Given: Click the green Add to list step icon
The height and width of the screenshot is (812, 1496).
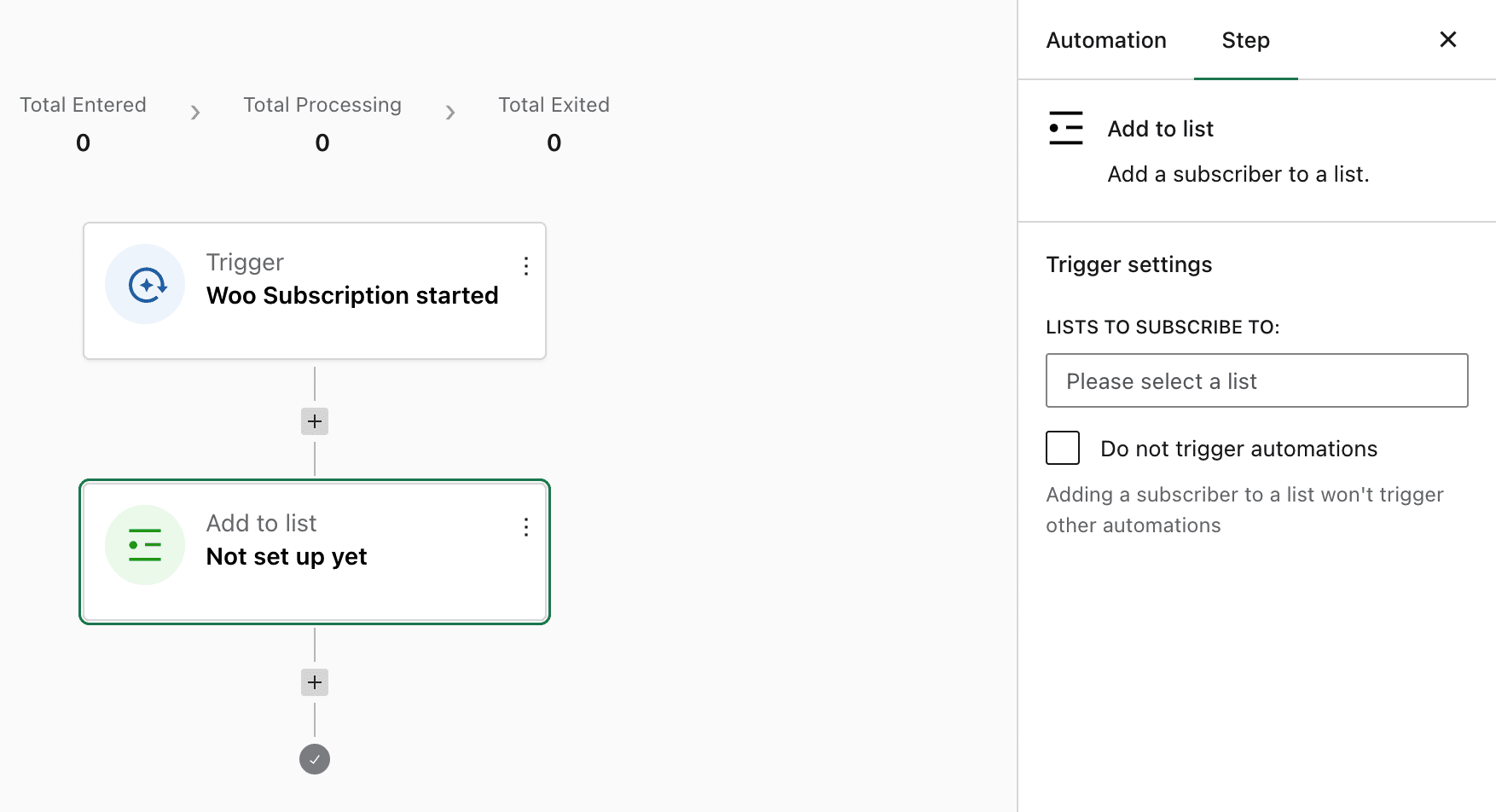Looking at the screenshot, I should (x=145, y=545).
